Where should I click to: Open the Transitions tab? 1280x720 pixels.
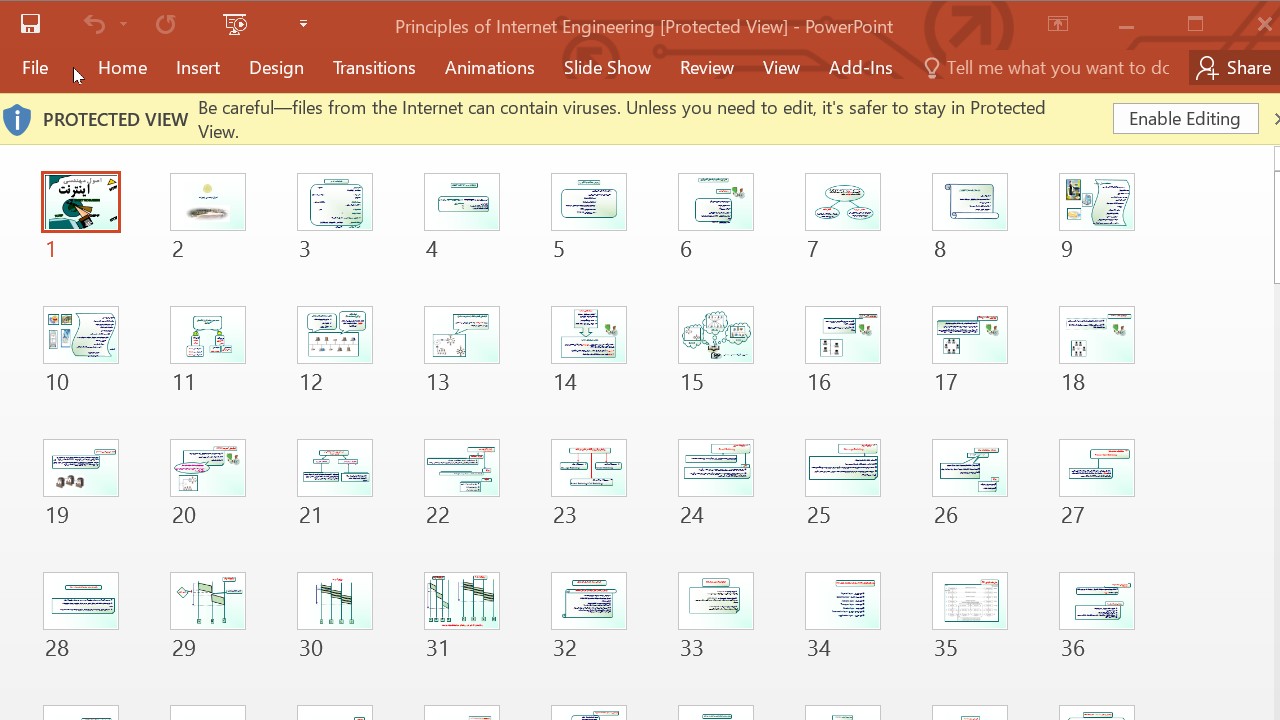374,68
